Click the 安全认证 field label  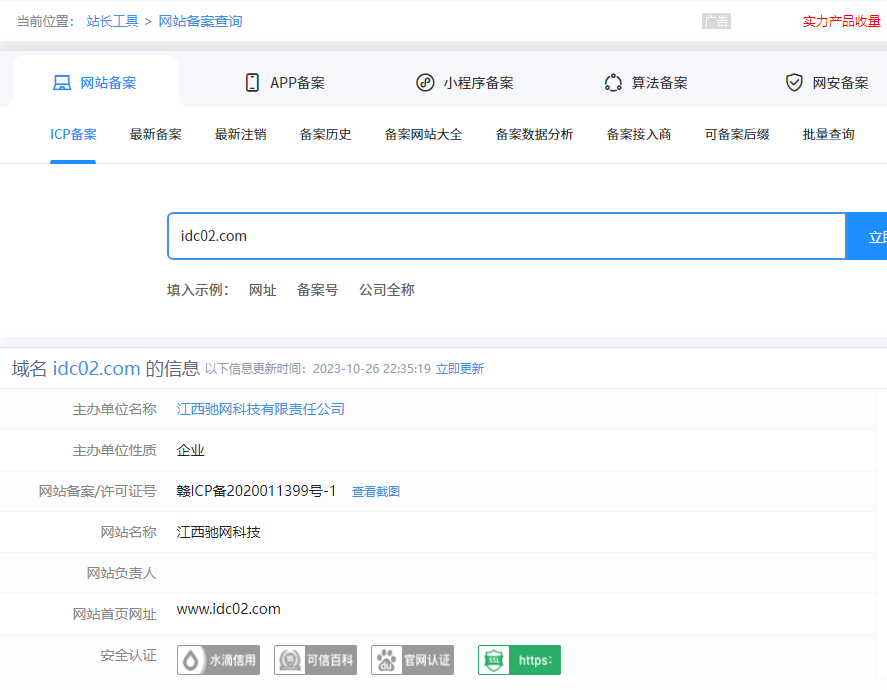pyautogui.click(x=128, y=656)
